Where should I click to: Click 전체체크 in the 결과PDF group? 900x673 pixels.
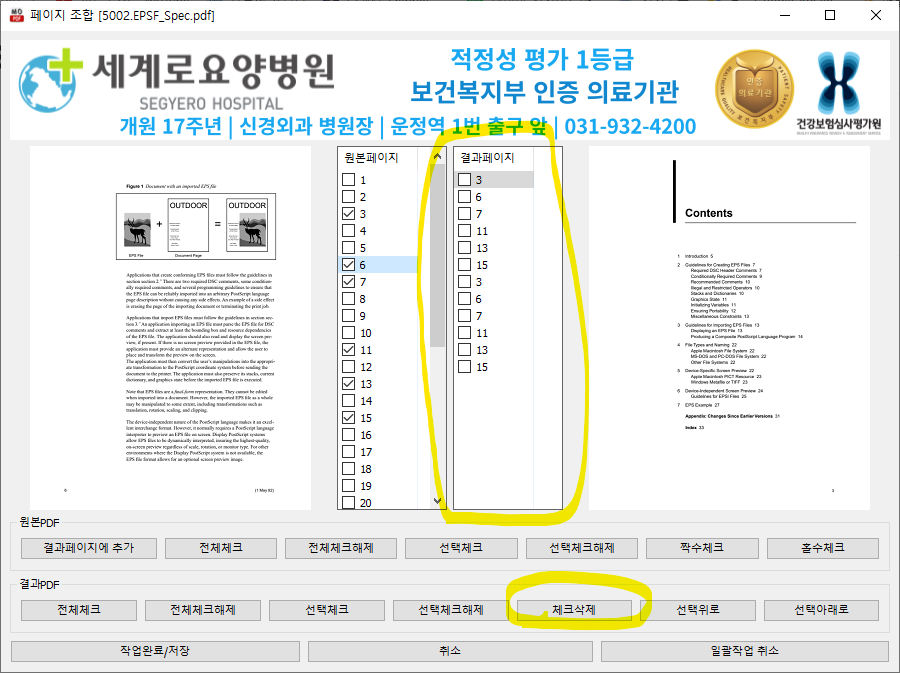tap(79, 610)
